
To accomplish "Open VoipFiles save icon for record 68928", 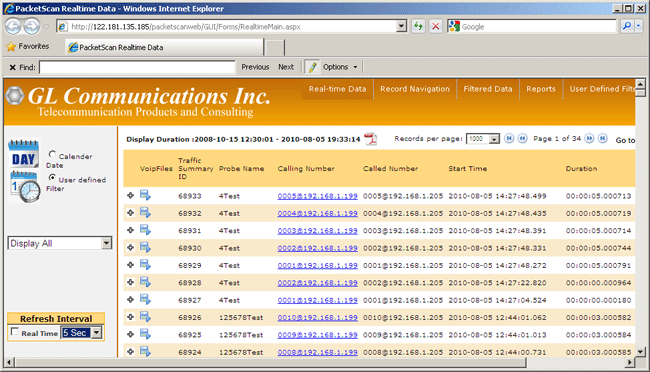I will 145,282.
